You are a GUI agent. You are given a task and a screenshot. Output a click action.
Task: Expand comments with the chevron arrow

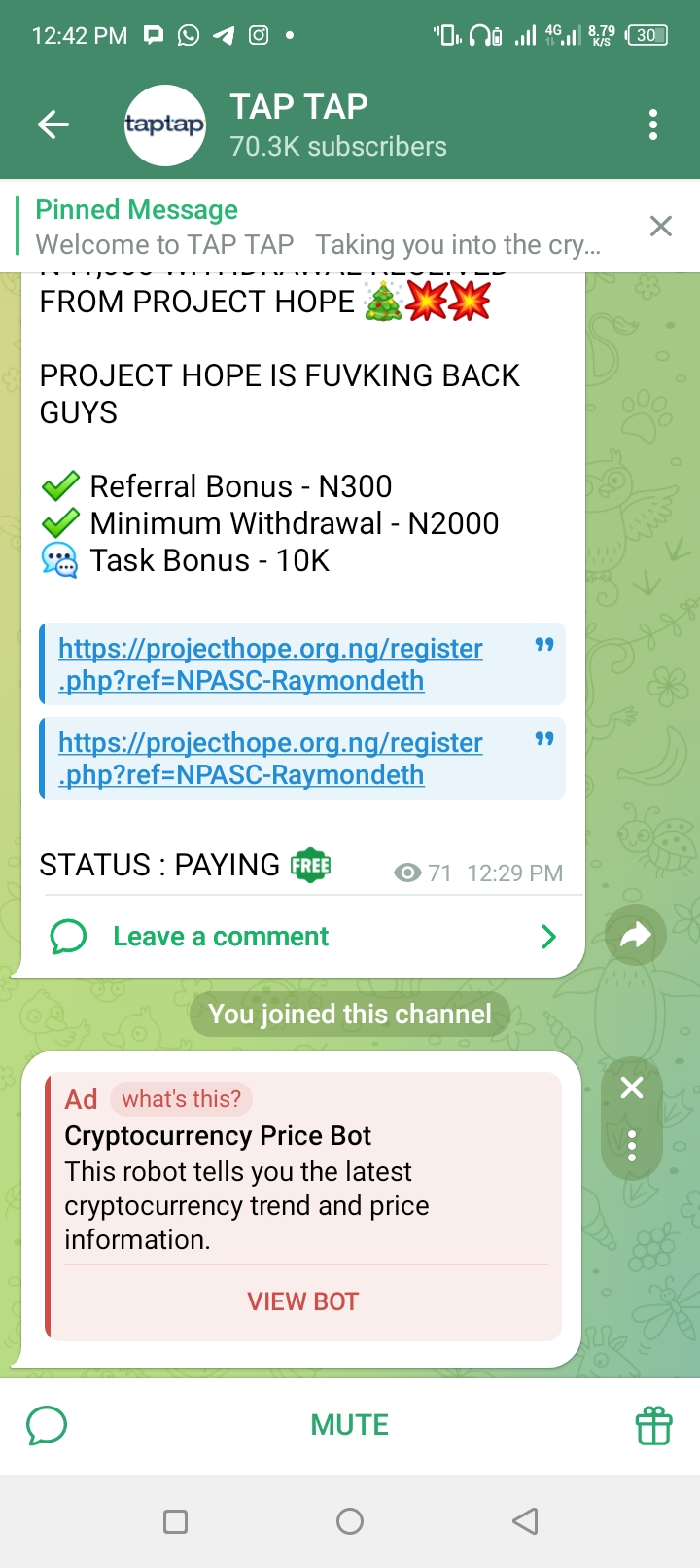pos(548,937)
